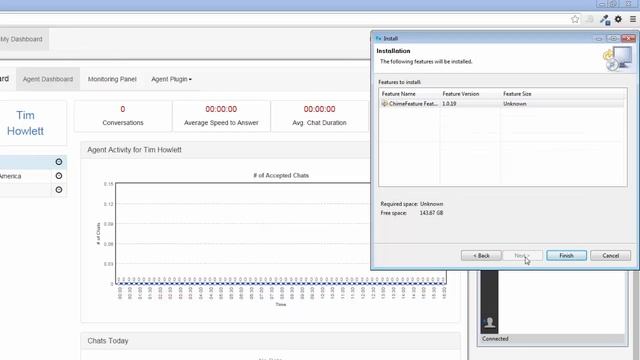Open the browser hamburger menu
The width and height of the screenshot is (640, 360).
click(x=633, y=19)
